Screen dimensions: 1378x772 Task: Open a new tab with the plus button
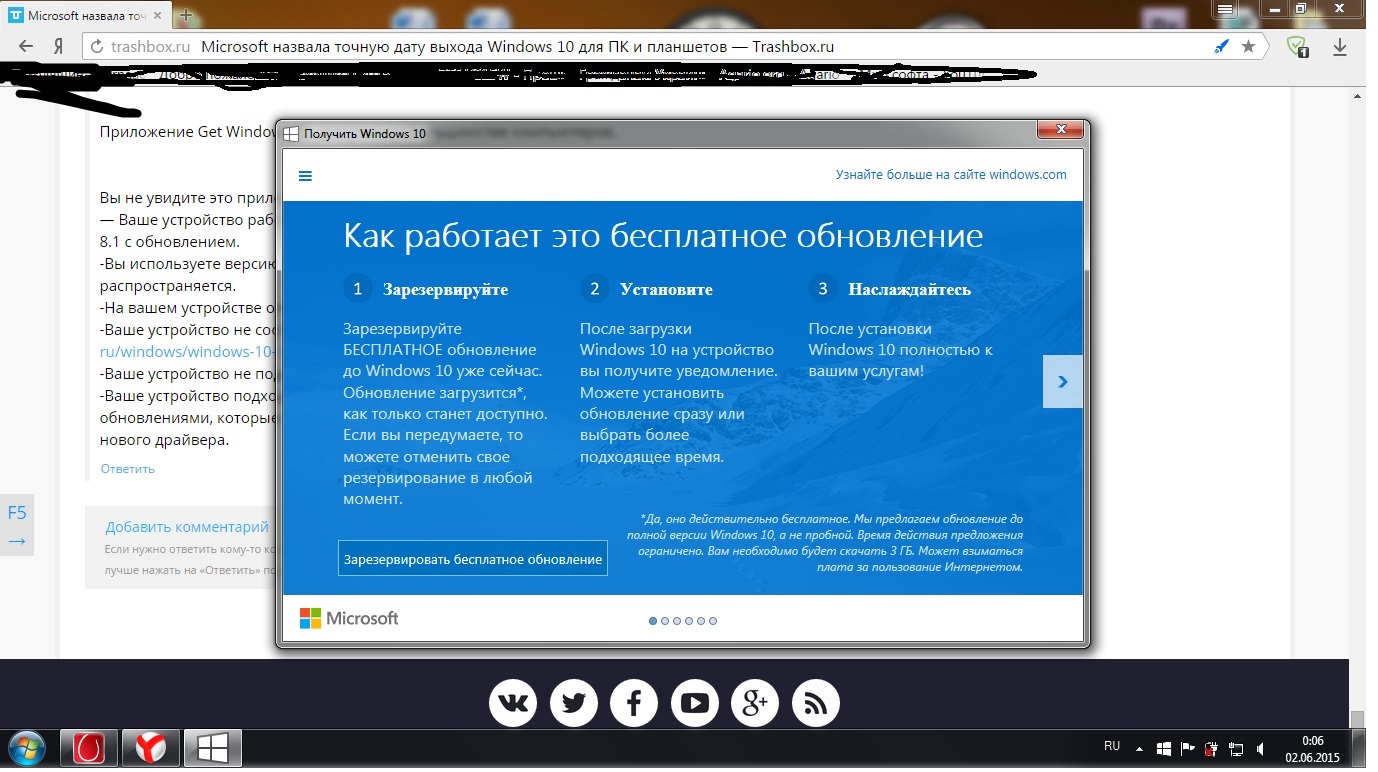(186, 16)
